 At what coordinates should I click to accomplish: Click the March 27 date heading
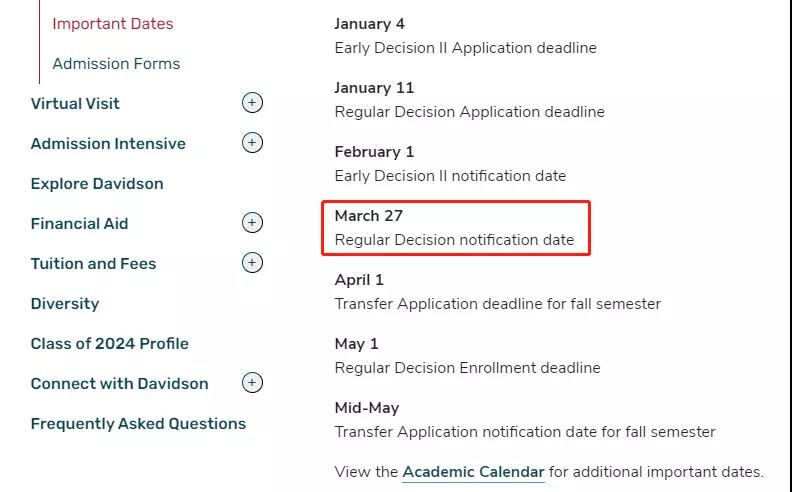click(x=369, y=216)
